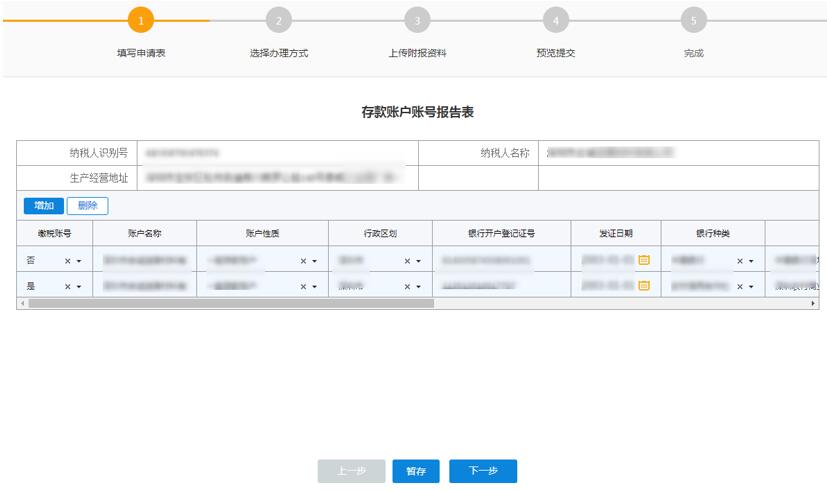Go to next step with 下一步
827x491 pixels.
pos(483,471)
